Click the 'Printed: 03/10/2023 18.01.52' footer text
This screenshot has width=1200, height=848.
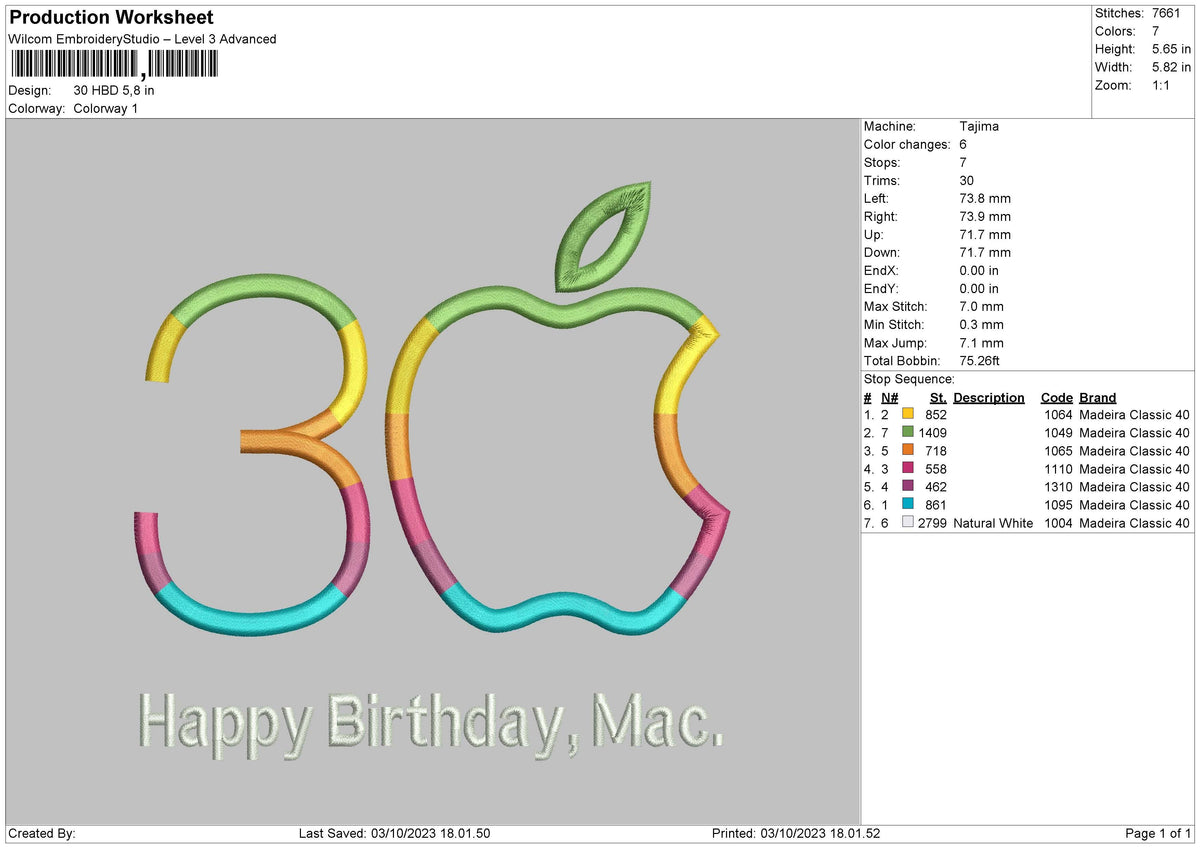coord(796,834)
